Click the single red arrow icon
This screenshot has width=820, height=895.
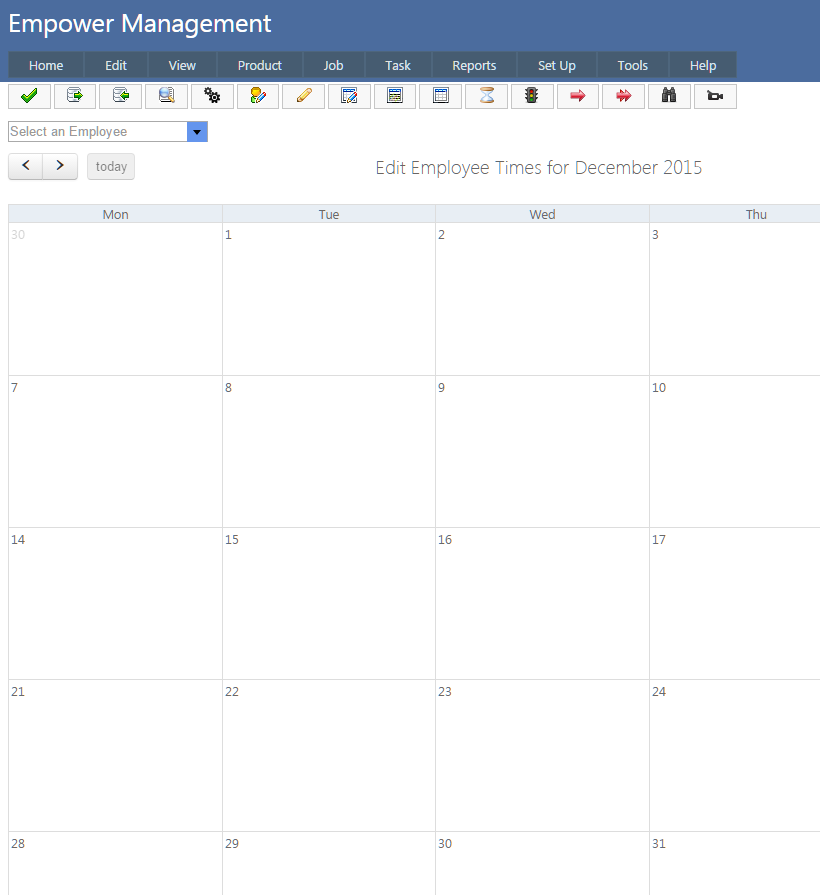click(577, 96)
